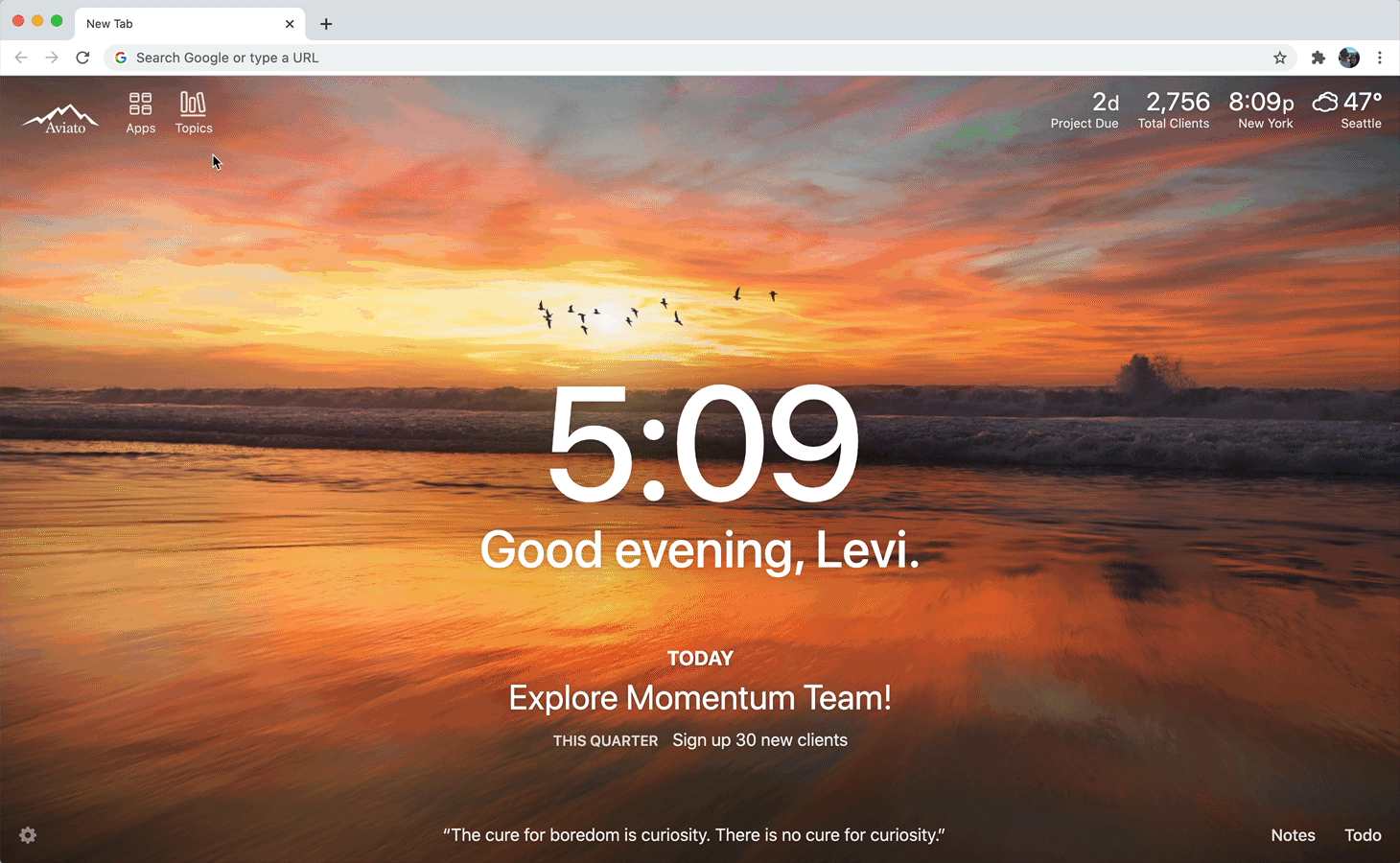Click the 2d Project Due countdown
The height and width of the screenshot is (863, 1400).
1085,109
